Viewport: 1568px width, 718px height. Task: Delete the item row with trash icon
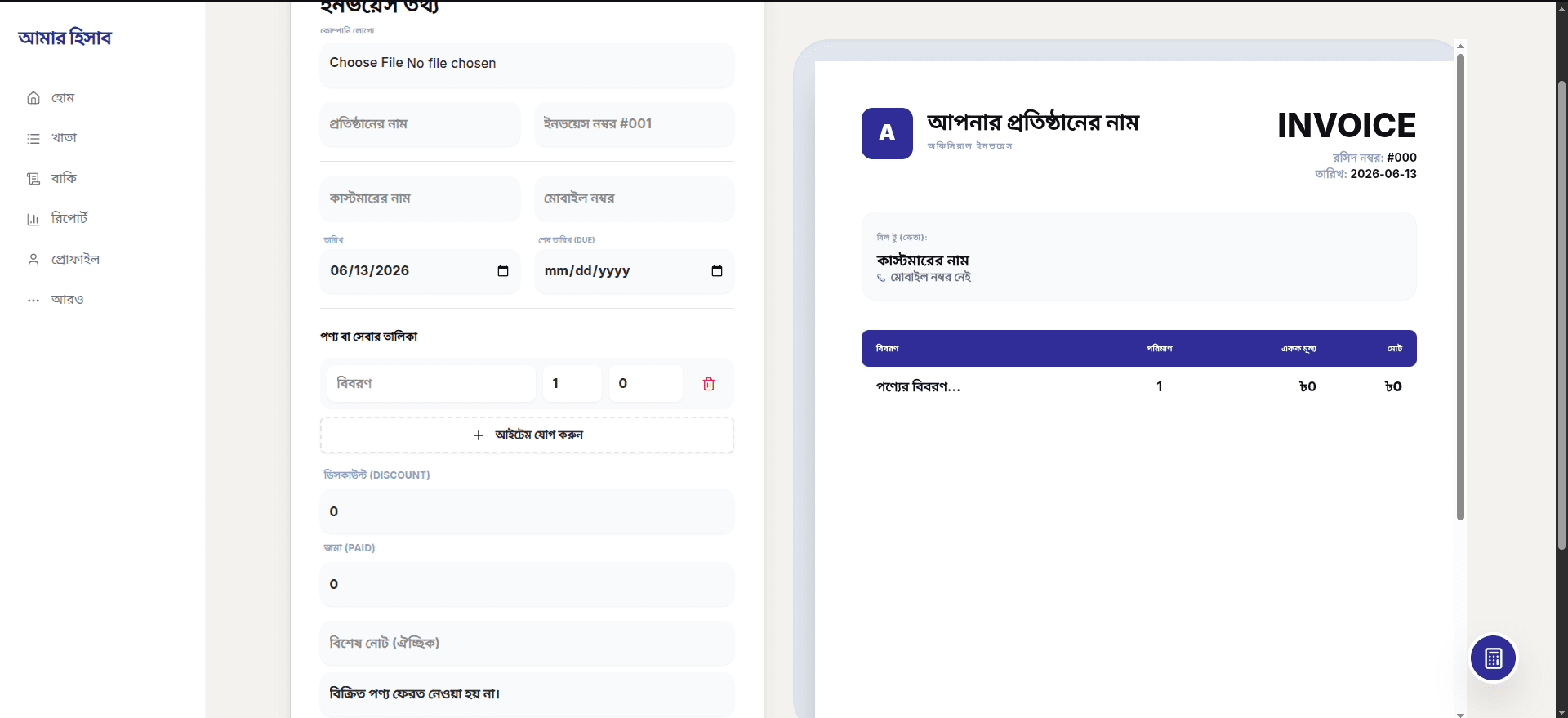(x=709, y=384)
